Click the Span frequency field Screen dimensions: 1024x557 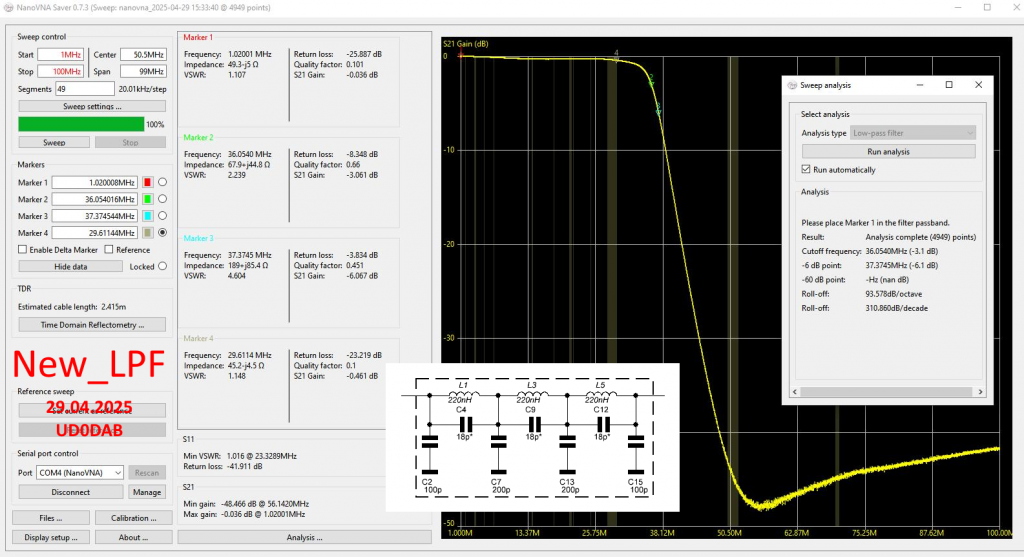pyautogui.click(x=143, y=71)
